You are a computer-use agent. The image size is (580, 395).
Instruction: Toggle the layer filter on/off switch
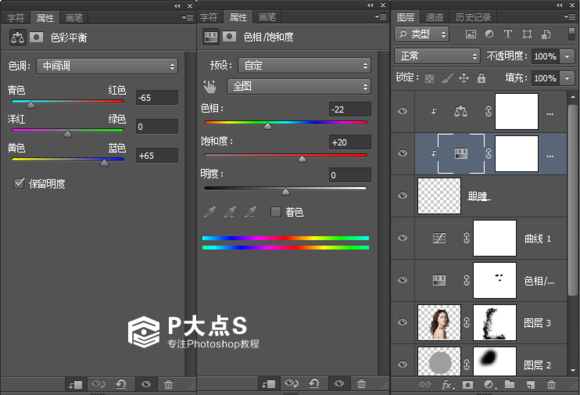(x=571, y=34)
